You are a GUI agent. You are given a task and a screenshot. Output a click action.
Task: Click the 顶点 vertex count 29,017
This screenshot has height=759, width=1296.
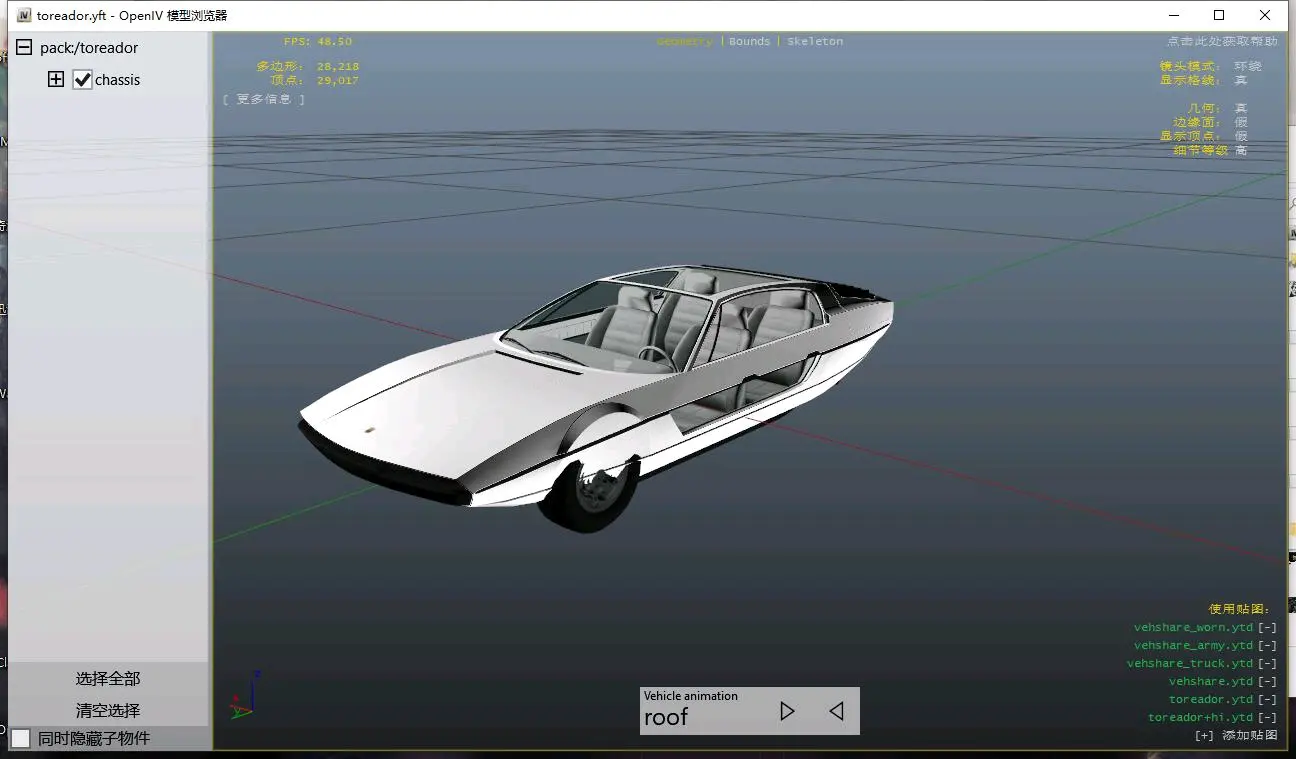point(314,80)
